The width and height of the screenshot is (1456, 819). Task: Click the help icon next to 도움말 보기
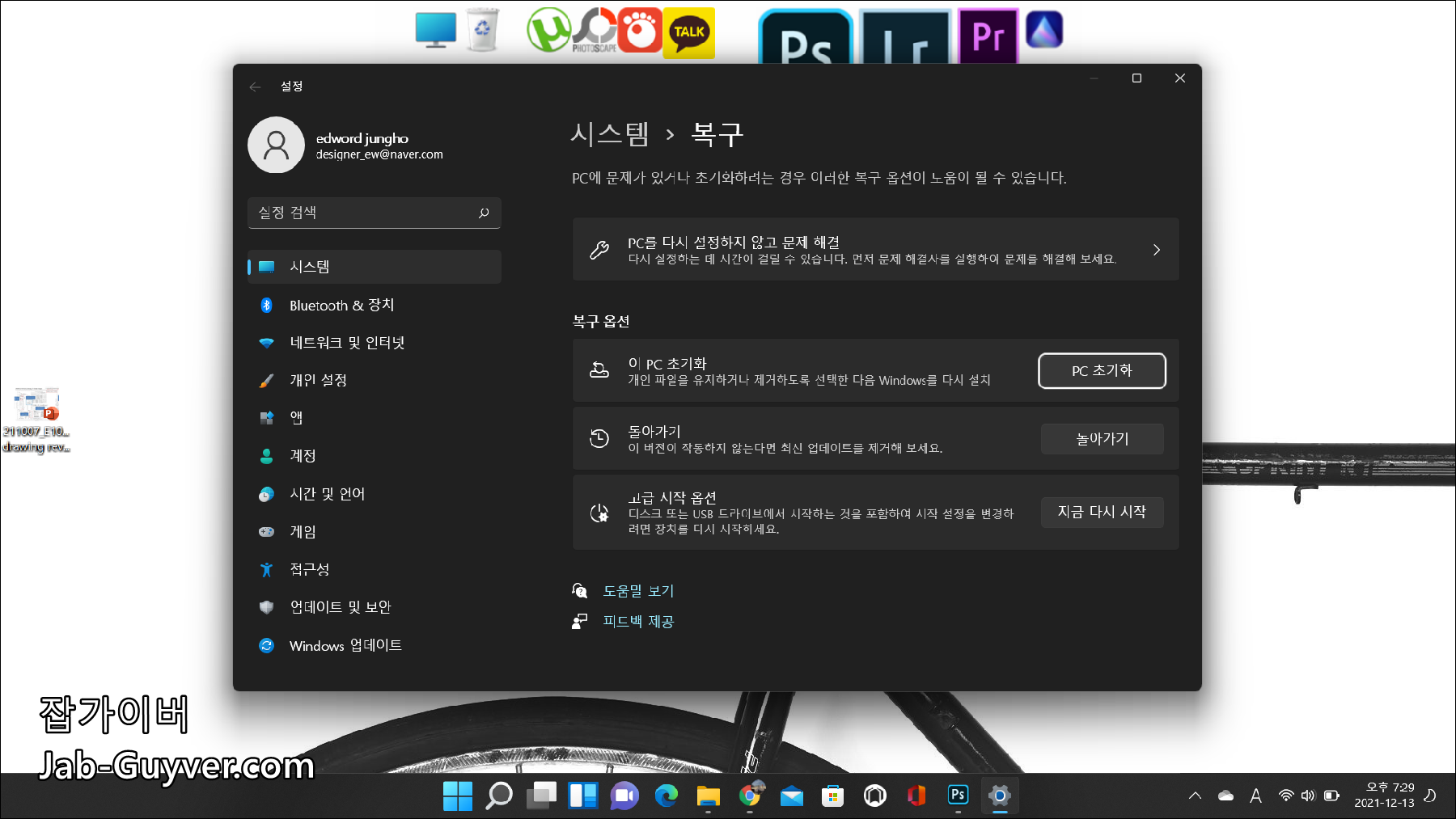(580, 591)
